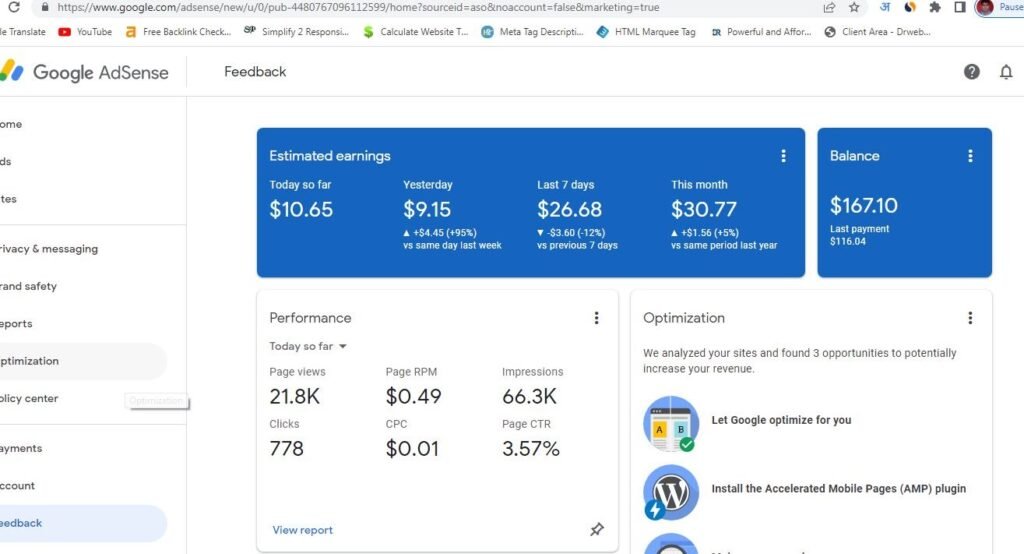1024x554 pixels.
Task: Click Yesterday earnings $9.15
Action: point(427,210)
